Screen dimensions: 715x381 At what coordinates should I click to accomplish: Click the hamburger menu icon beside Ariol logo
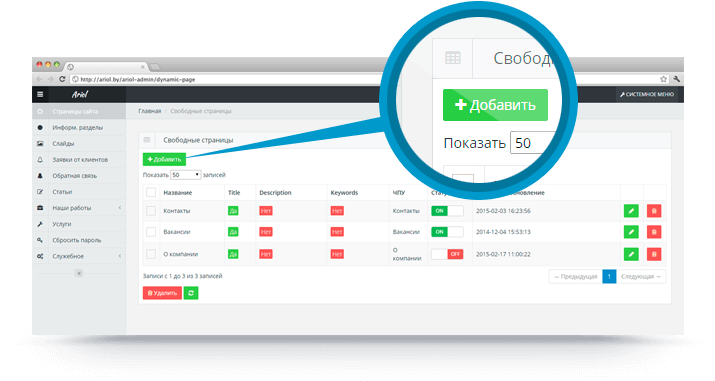click(x=40, y=94)
